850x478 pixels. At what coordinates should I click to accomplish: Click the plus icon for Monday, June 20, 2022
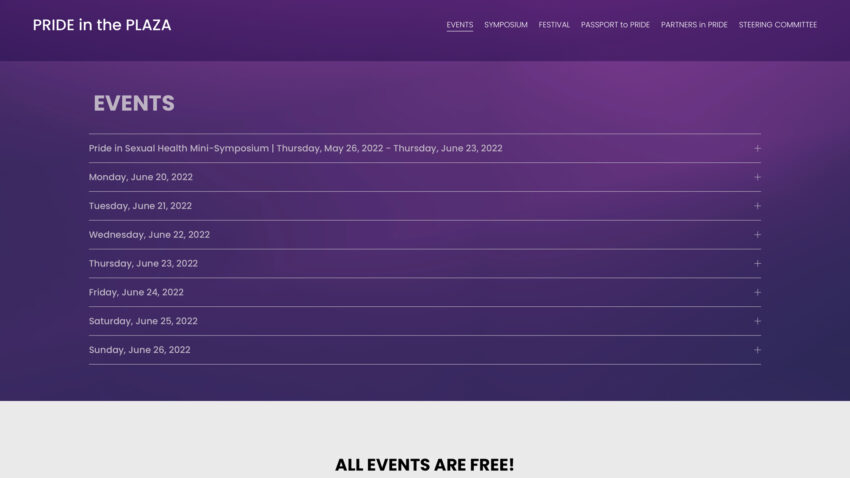coord(757,177)
